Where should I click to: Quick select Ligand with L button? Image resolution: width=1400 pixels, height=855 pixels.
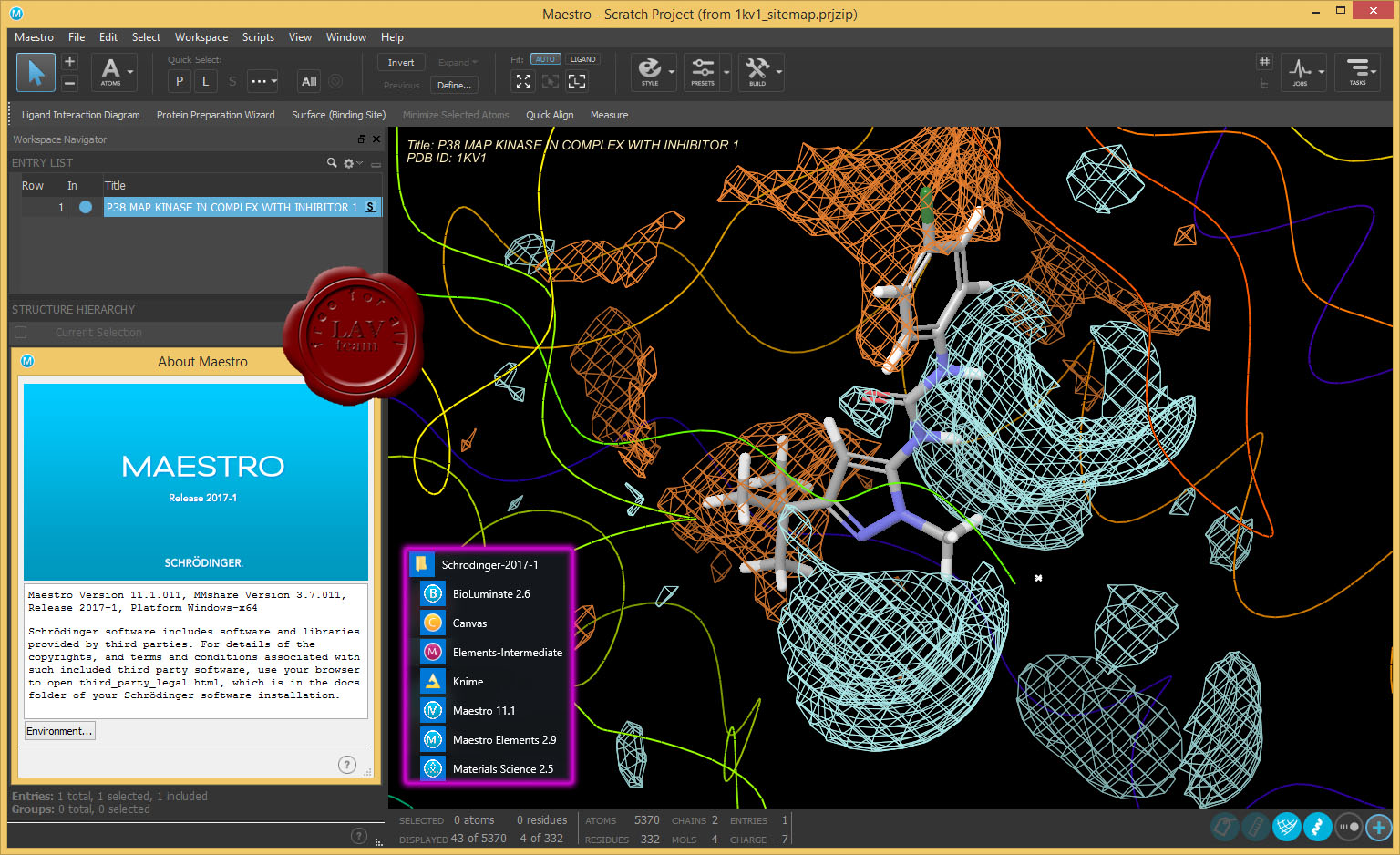(x=206, y=81)
